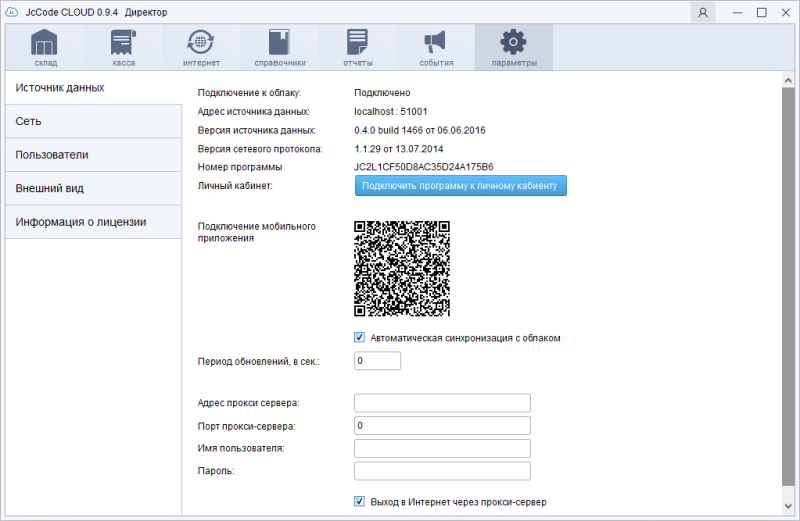Screen dimensions: 800x521
Task: Click the Порт прокси-сервера field
Action: tap(442, 426)
